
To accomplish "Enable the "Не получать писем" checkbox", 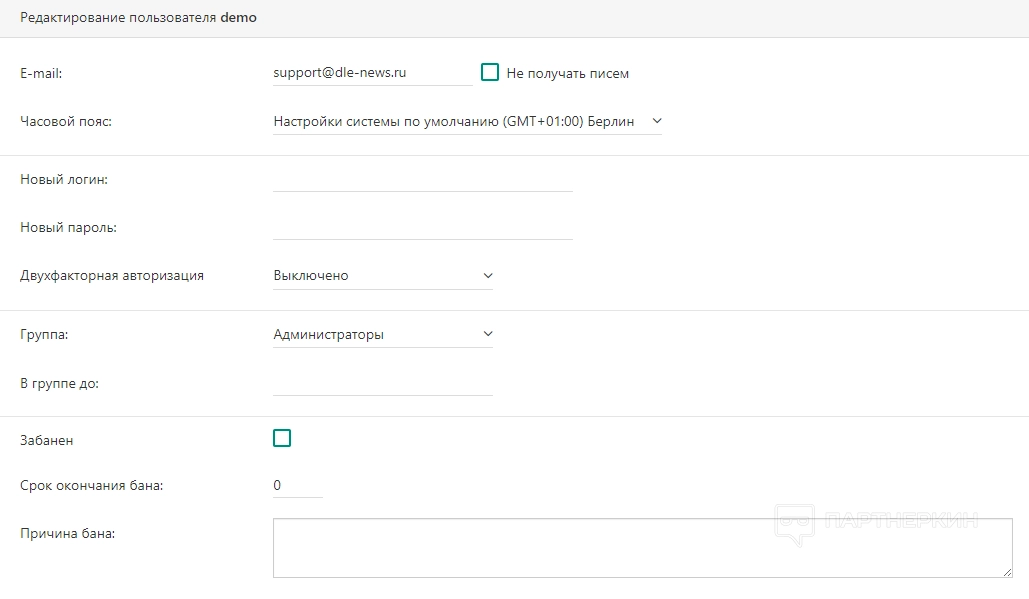I will click(490, 72).
